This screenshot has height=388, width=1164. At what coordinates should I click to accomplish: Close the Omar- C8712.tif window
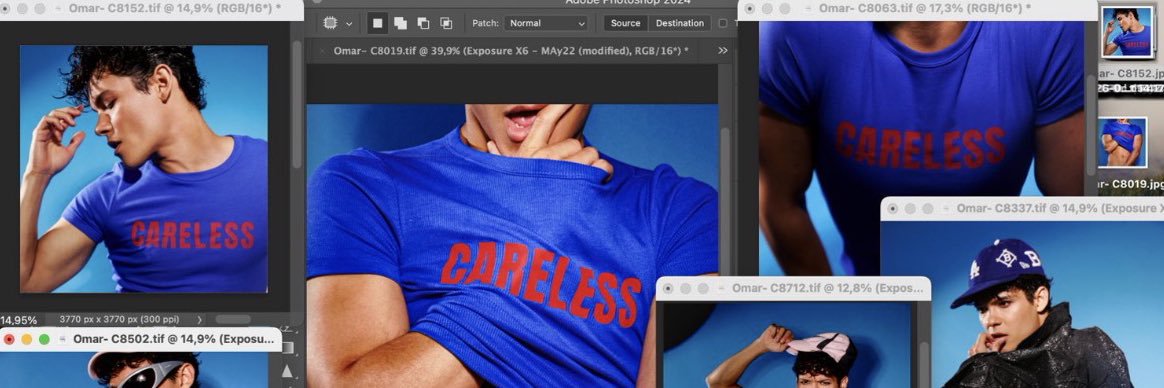pyautogui.click(x=668, y=289)
